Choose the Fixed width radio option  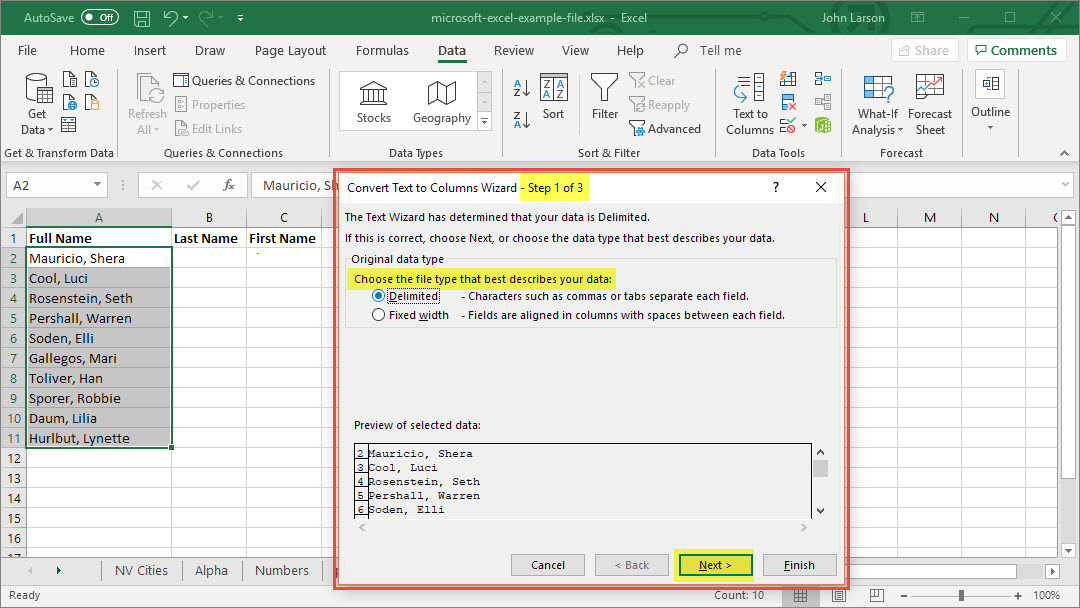[x=378, y=315]
